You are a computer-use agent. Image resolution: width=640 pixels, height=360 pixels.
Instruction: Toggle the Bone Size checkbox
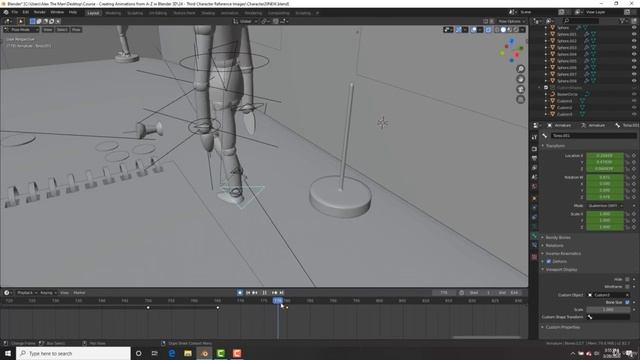[x=627, y=302]
